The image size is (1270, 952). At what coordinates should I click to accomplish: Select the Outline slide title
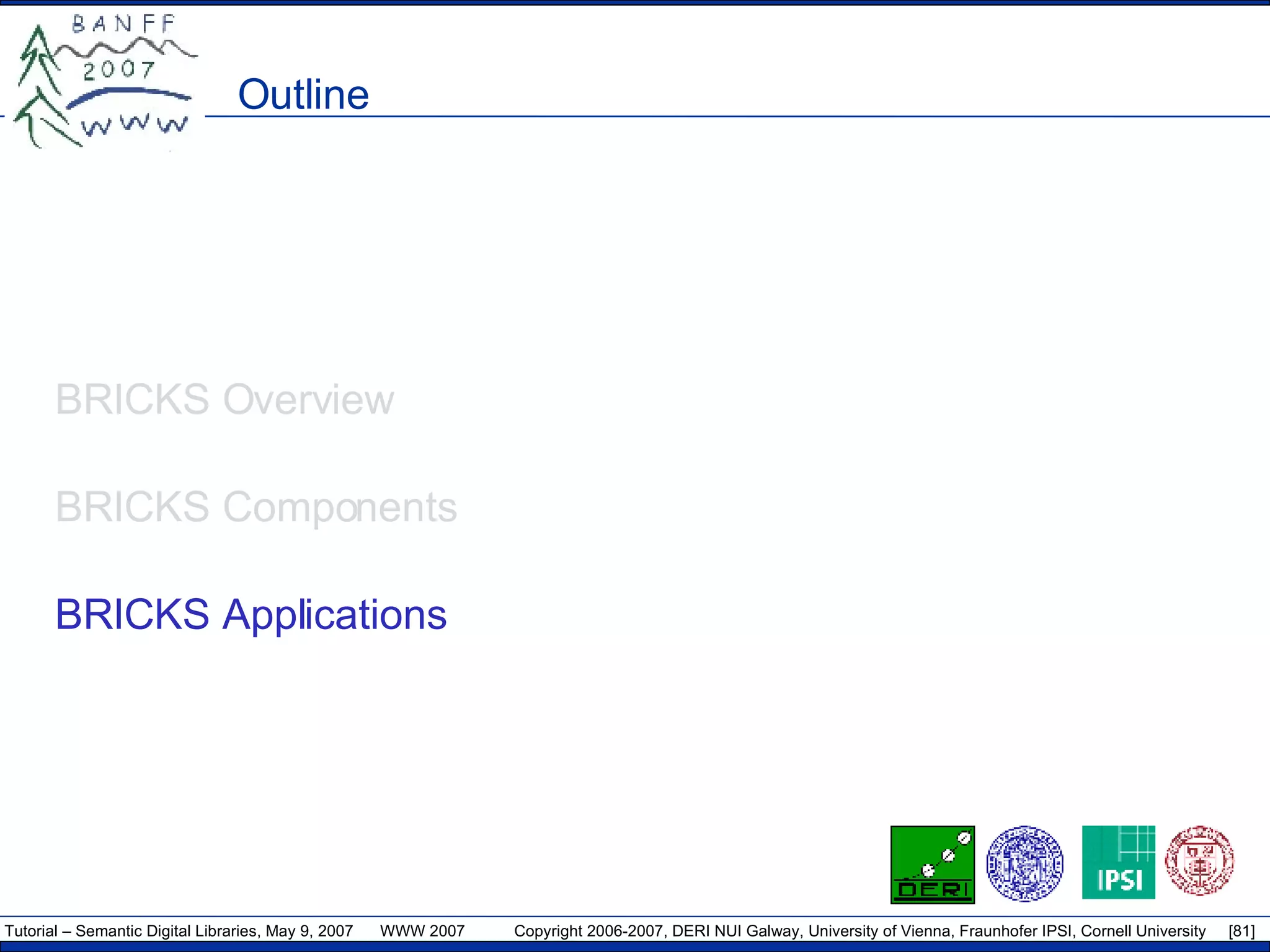(303, 95)
